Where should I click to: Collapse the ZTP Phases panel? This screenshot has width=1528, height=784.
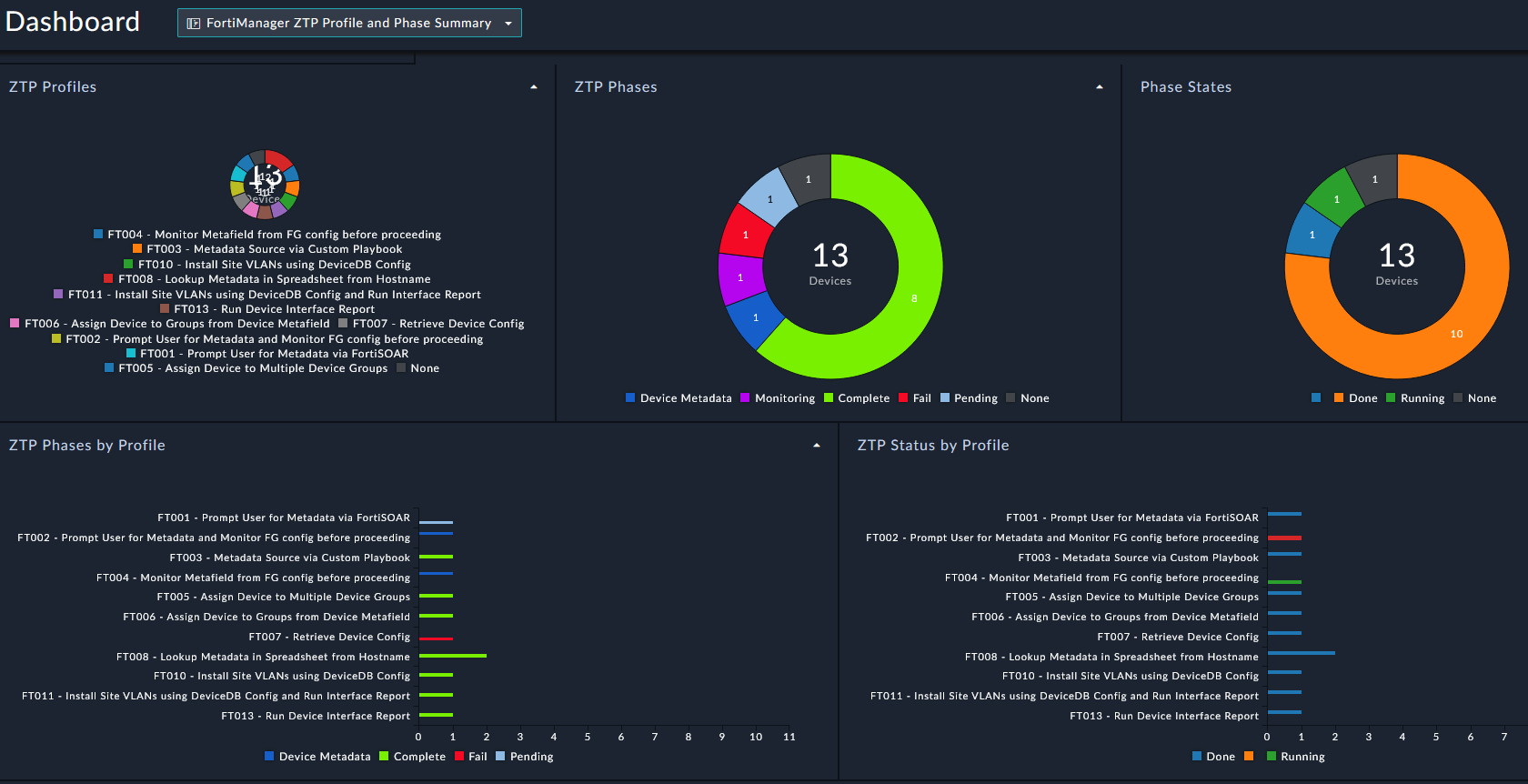1100,87
